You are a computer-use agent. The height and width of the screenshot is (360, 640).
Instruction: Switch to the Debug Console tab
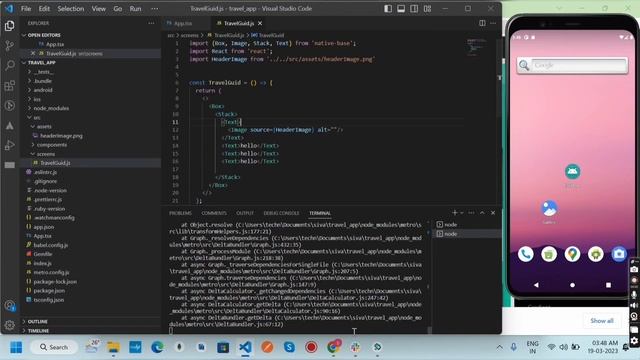coord(281,213)
